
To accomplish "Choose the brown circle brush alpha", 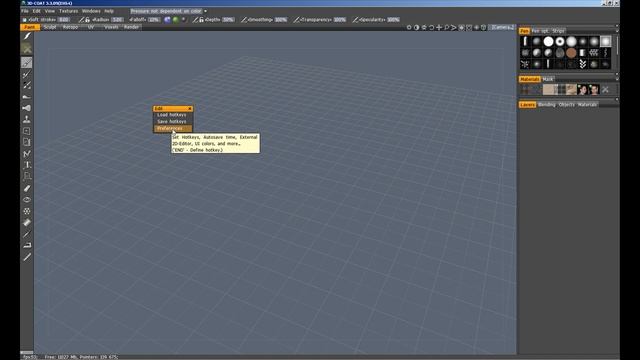I will [x=571, y=53].
